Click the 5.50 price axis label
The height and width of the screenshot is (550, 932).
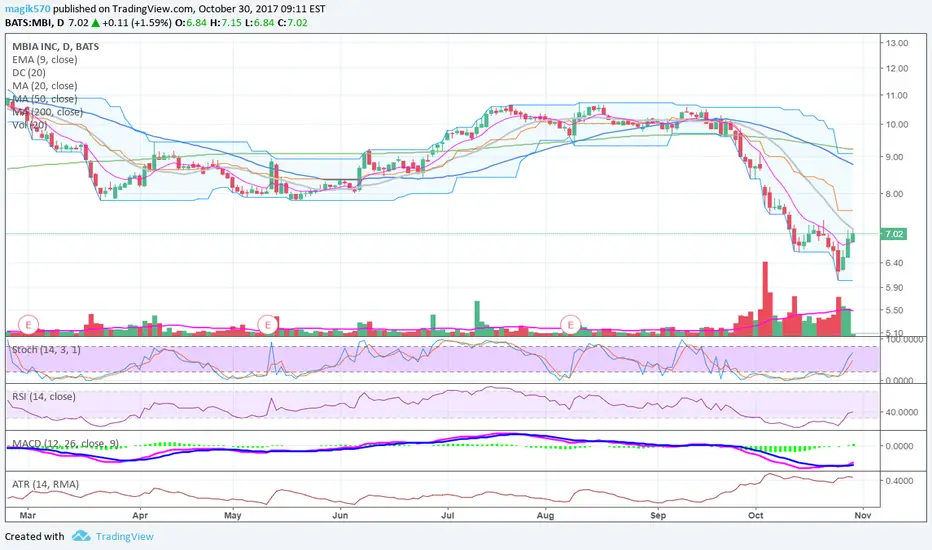(895, 310)
